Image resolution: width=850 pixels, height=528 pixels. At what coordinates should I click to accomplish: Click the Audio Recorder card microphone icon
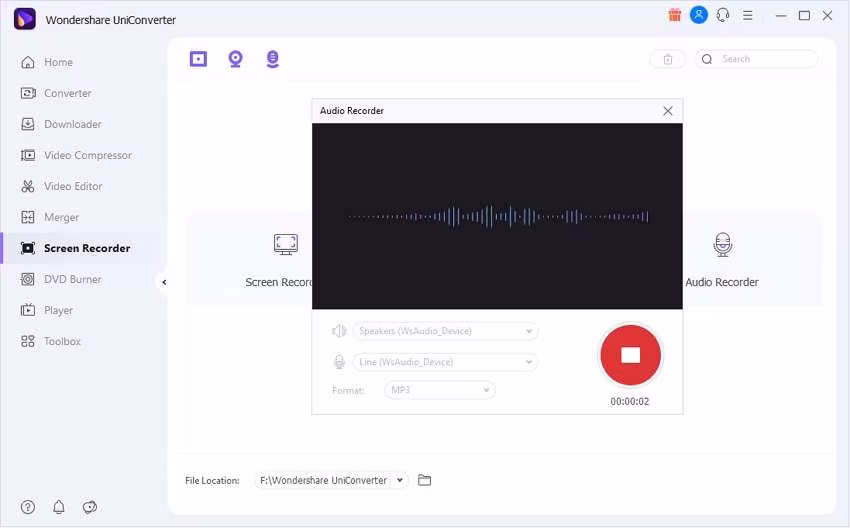723,244
